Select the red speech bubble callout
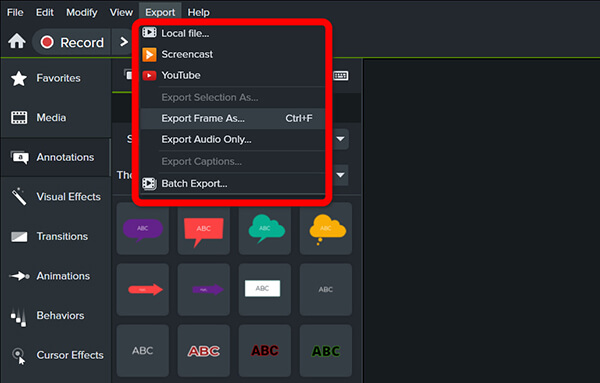This screenshot has height=383, width=600. coord(204,229)
